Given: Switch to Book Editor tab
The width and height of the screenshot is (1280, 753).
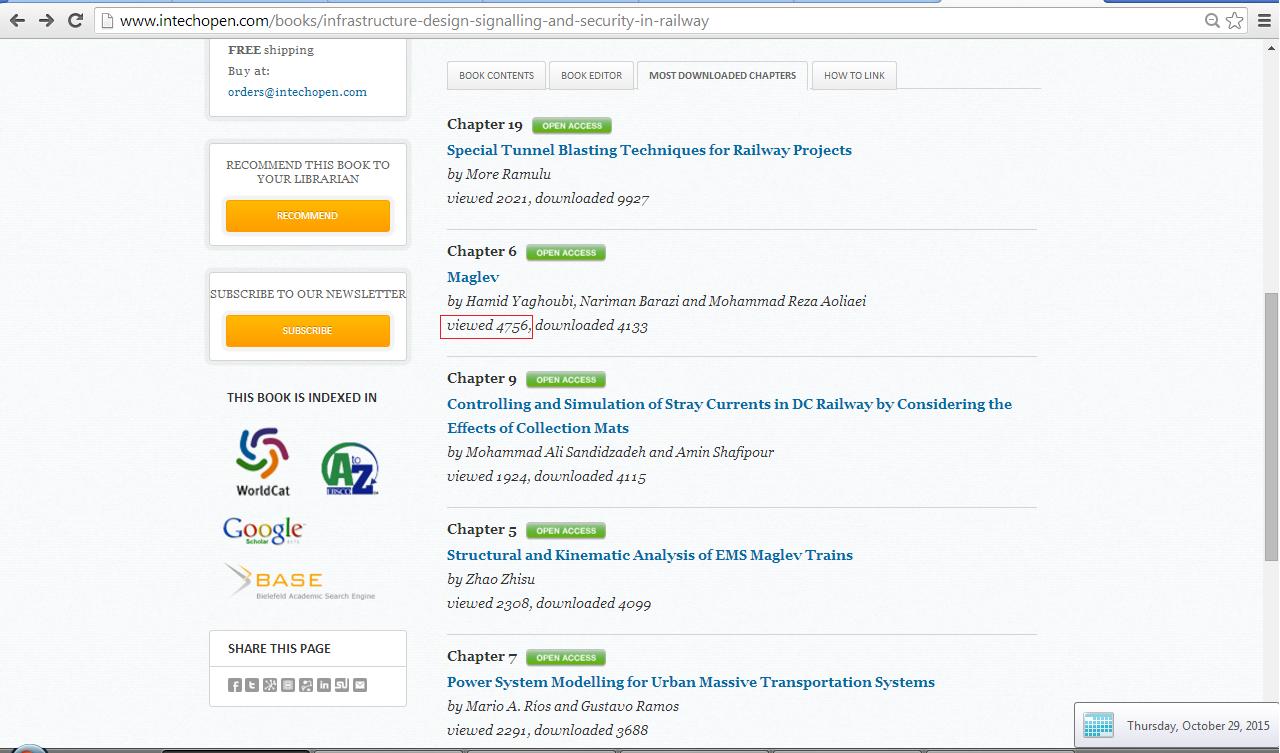Looking at the screenshot, I should pos(591,76).
